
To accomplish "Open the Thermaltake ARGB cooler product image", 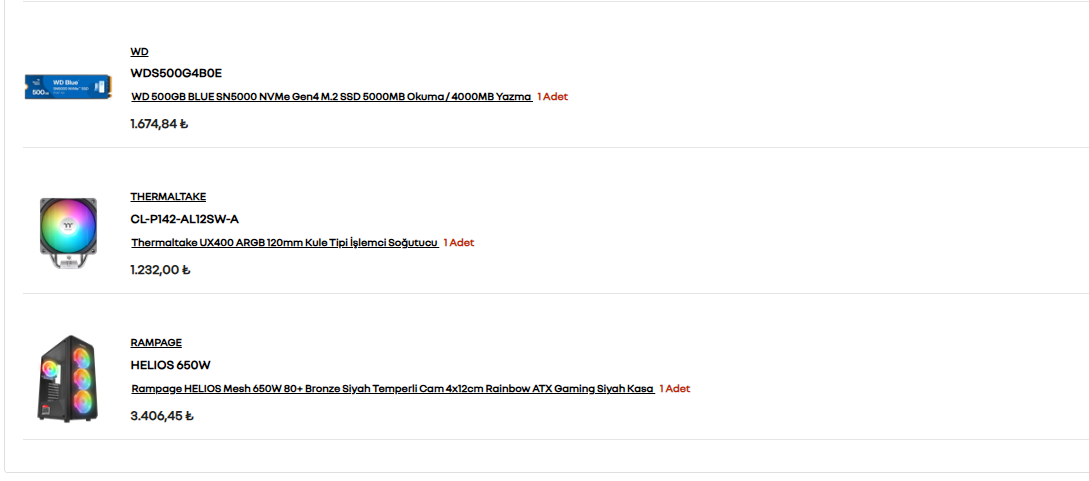I will 68,233.
